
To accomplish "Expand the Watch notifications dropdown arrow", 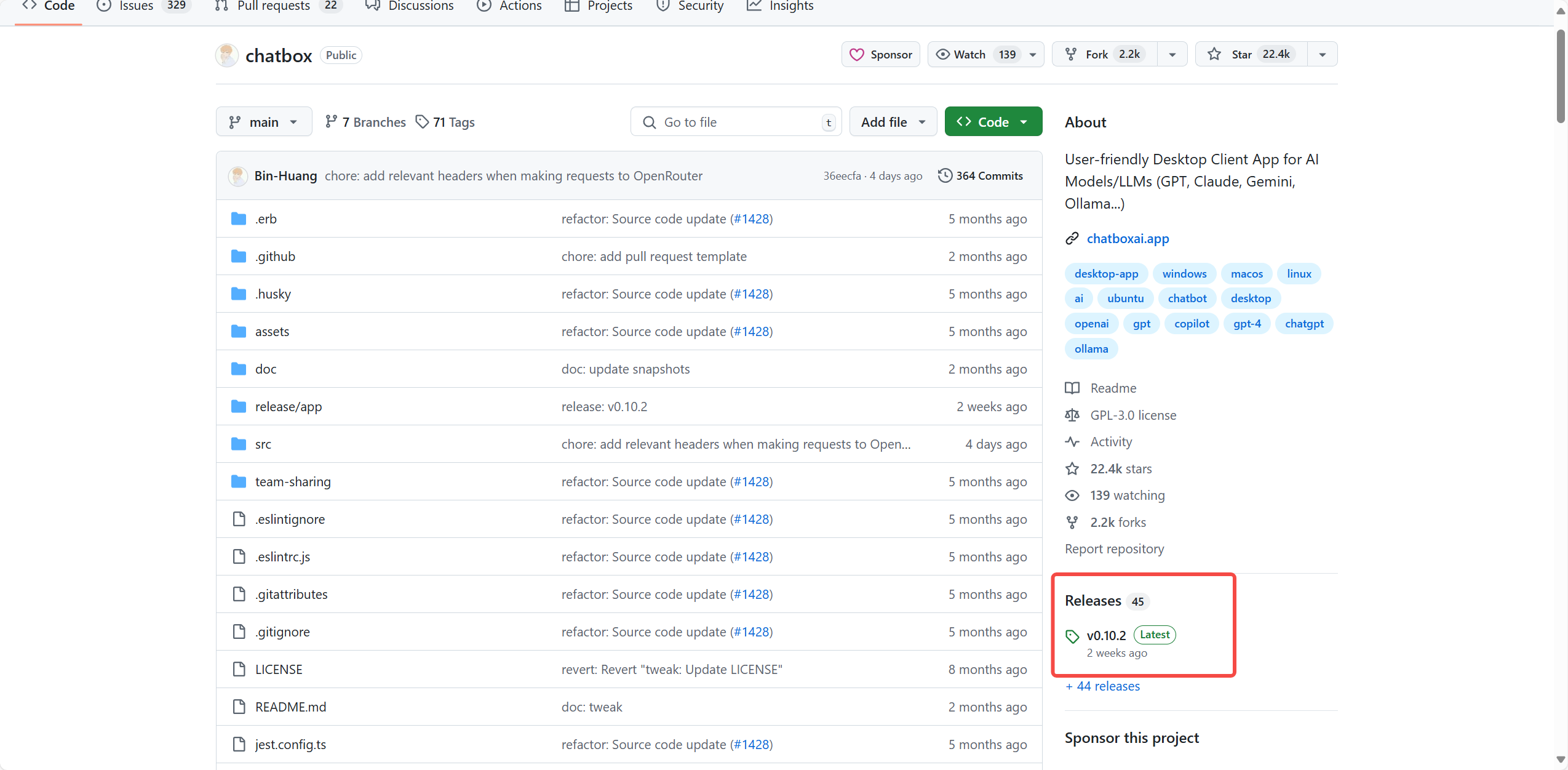I will 1033,55.
